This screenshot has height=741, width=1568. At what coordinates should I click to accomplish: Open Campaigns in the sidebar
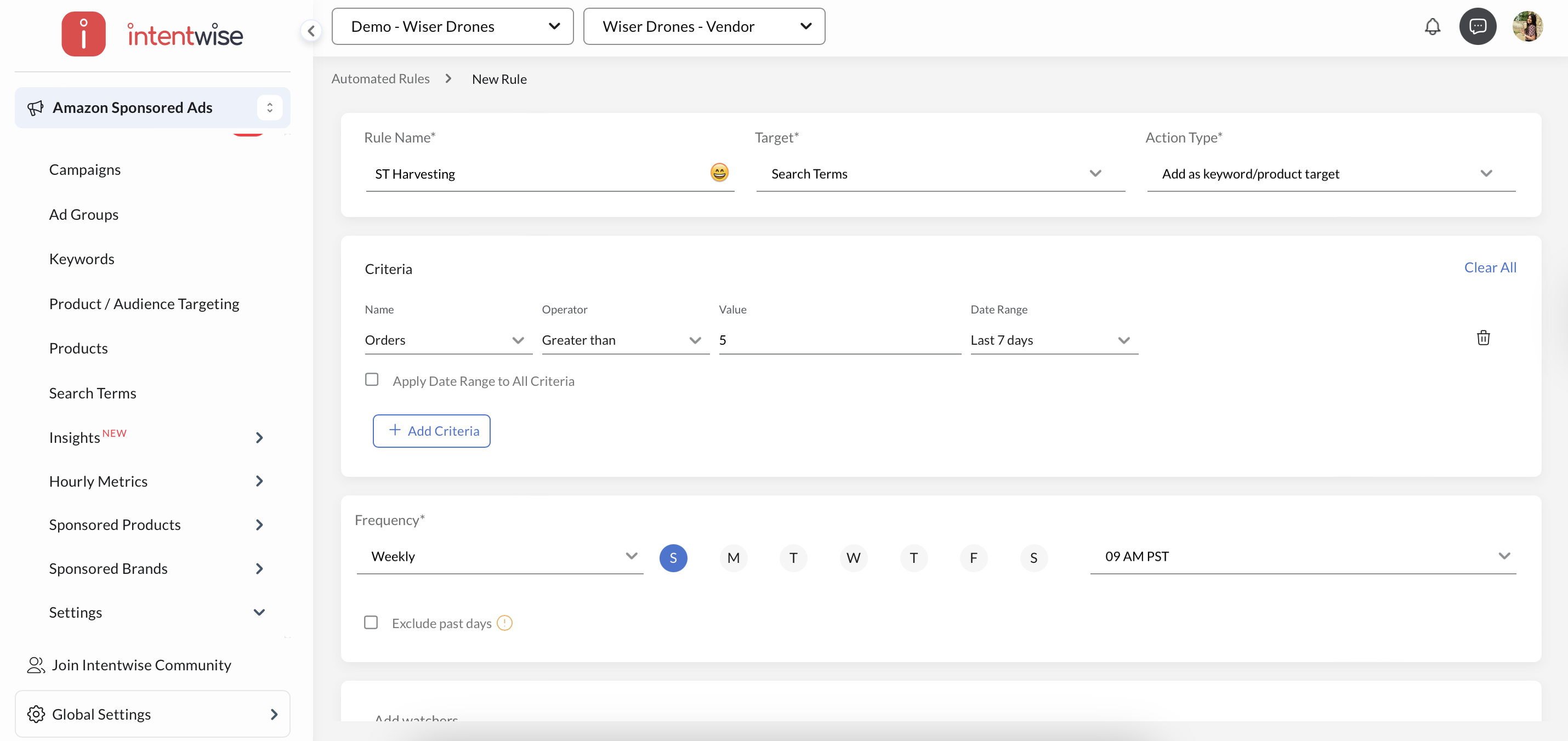[x=84, y=170]
